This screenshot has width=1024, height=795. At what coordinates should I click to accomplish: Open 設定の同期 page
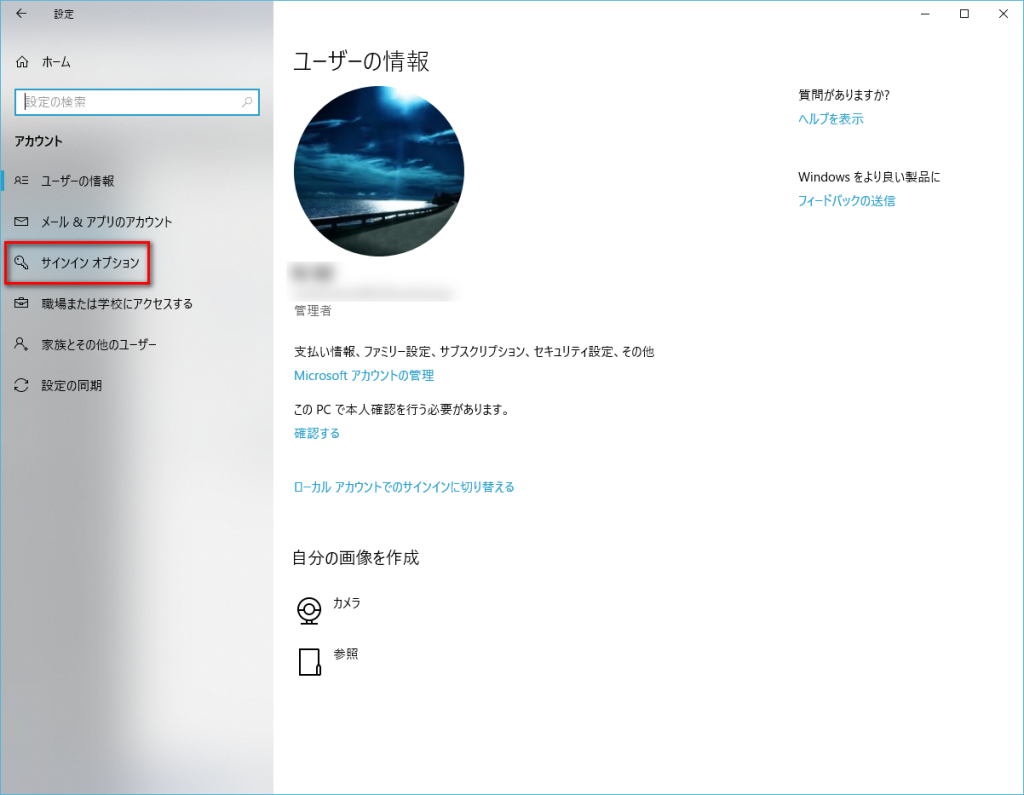click(71, 385)
